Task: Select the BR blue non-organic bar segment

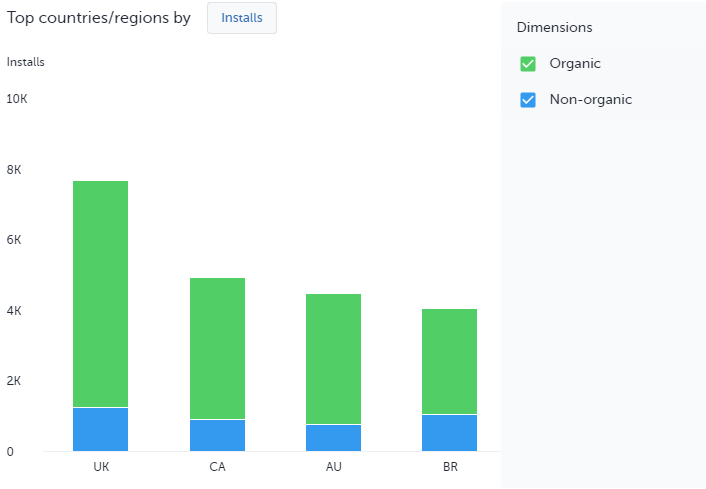Action: pyautogui.click(x=449, y=433)
